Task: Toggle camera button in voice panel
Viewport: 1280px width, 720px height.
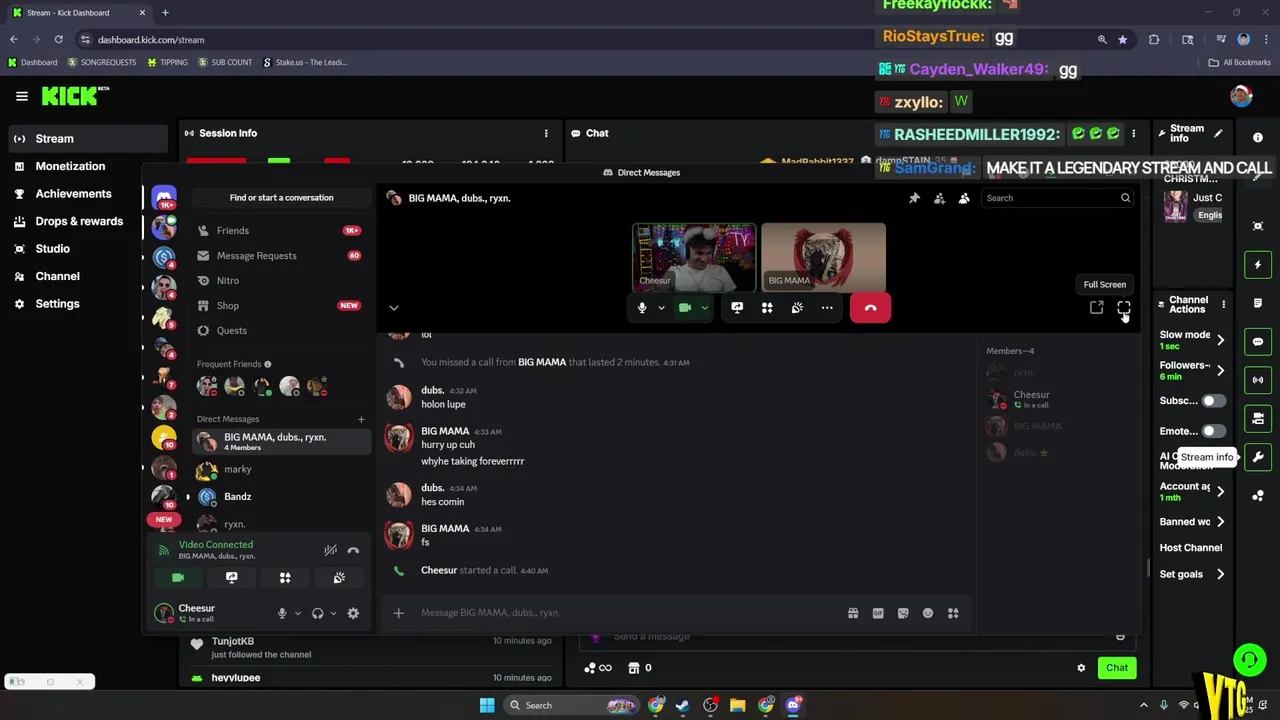Action: [x=178, y=578]
